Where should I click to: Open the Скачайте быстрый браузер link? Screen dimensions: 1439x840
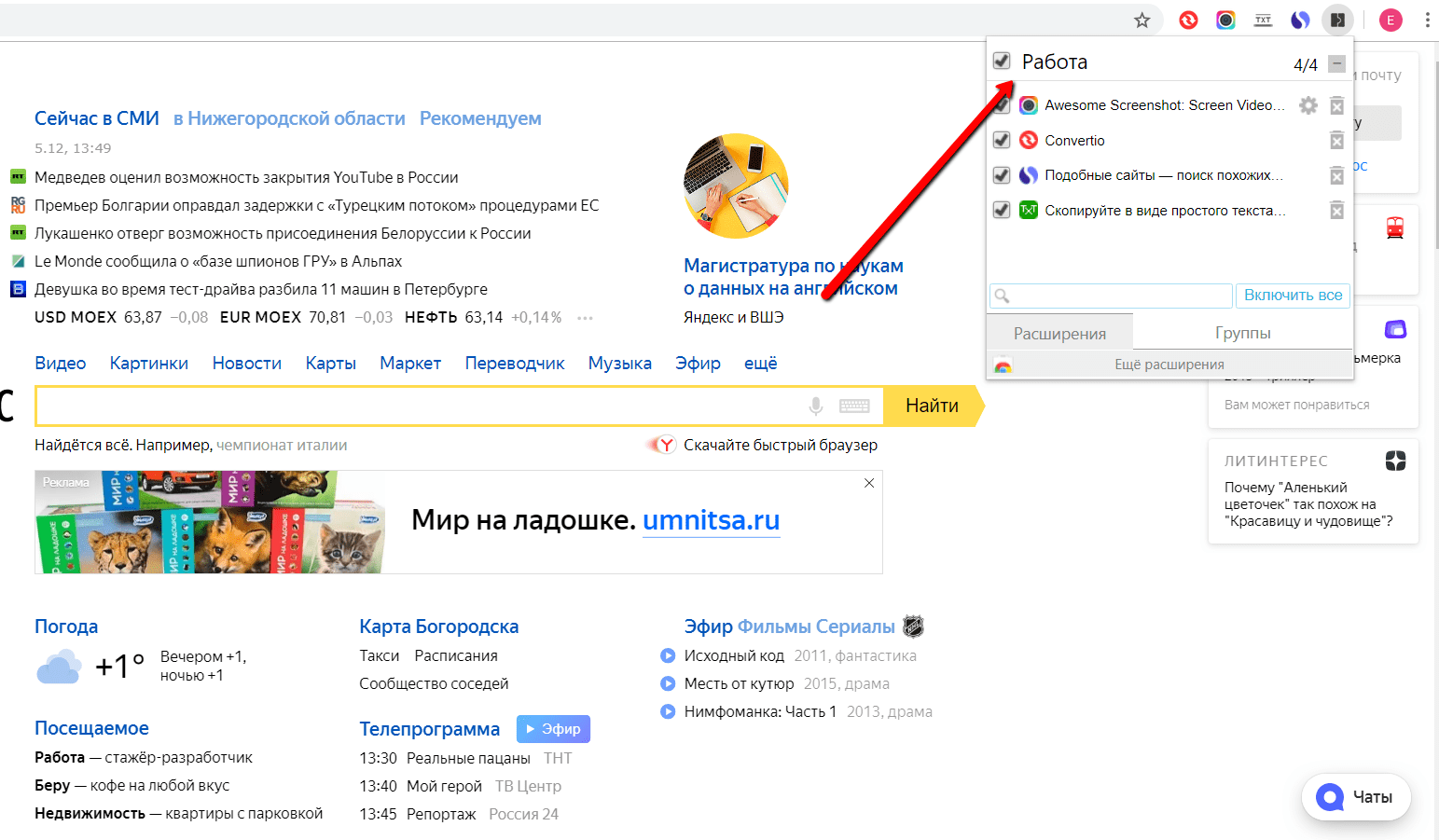point(781,445)
